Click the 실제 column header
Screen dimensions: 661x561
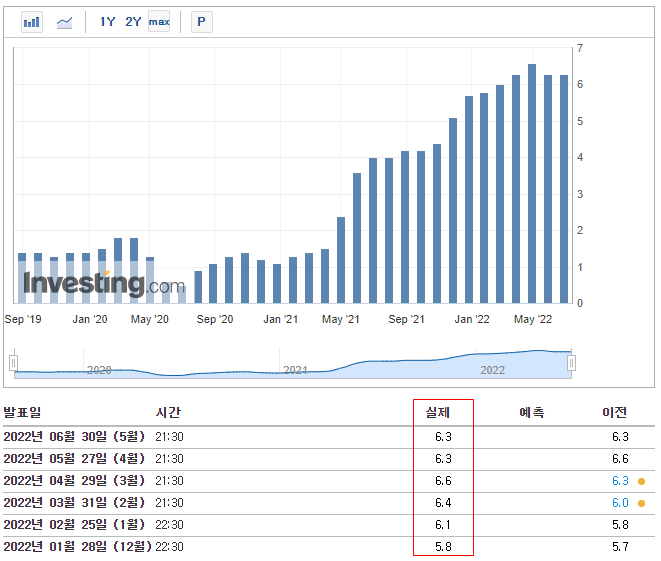pos(438,412)
